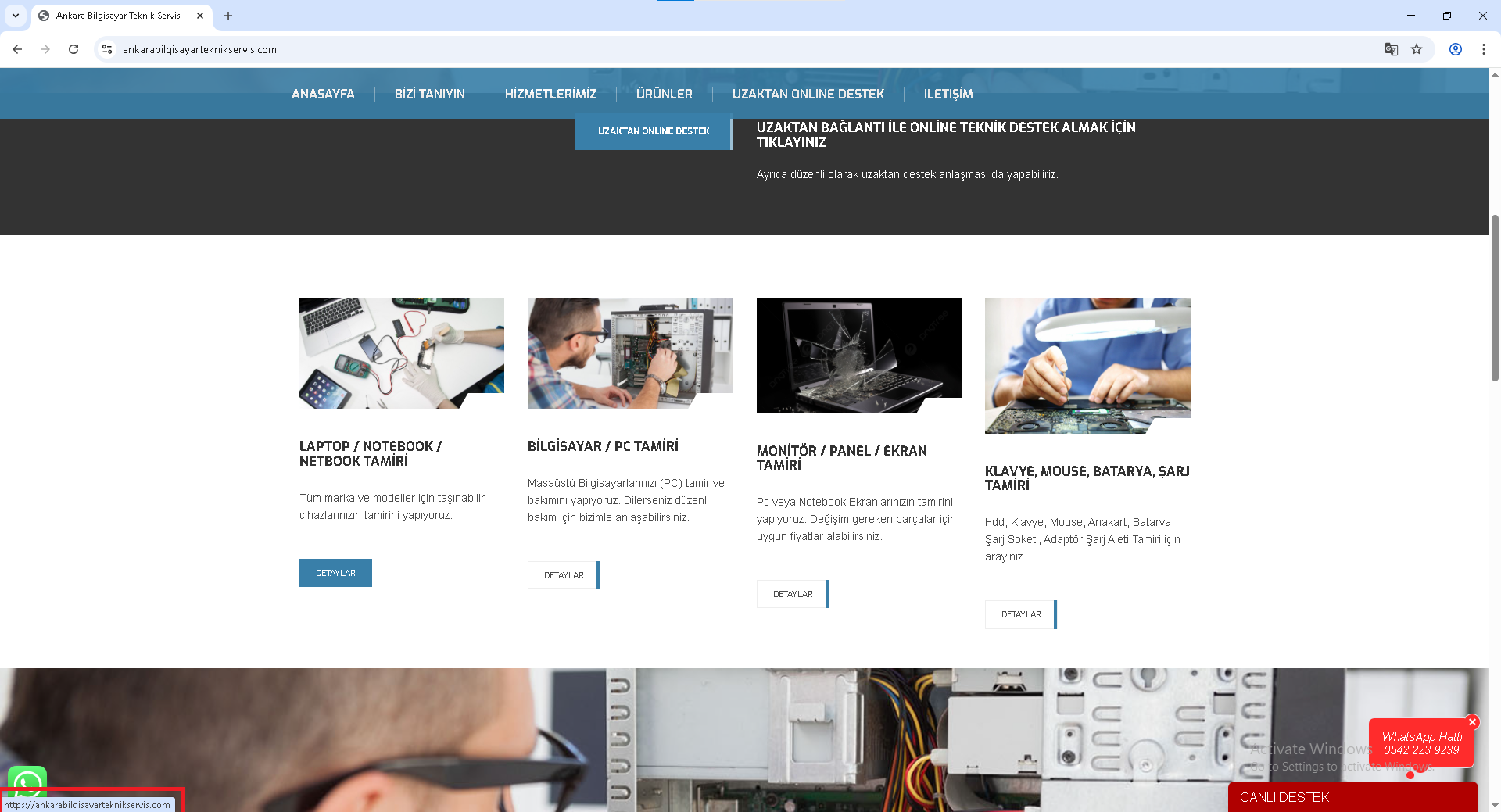
Task: Go to HİZMETLERİMİZ menu item
Action: [550, 94]
